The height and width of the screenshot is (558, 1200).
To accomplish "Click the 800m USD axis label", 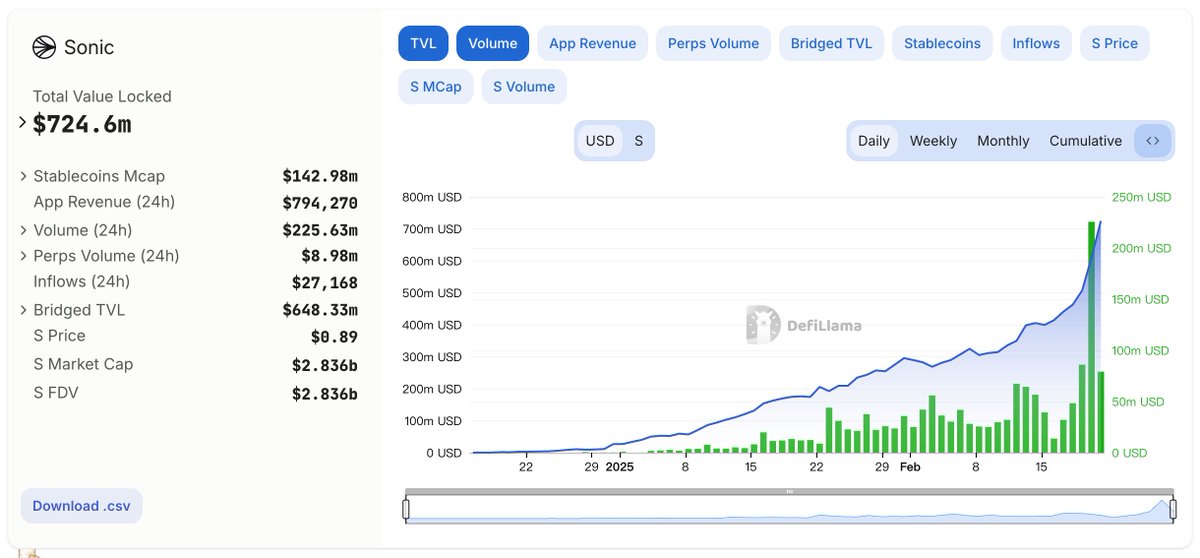I will pos(431,197).
